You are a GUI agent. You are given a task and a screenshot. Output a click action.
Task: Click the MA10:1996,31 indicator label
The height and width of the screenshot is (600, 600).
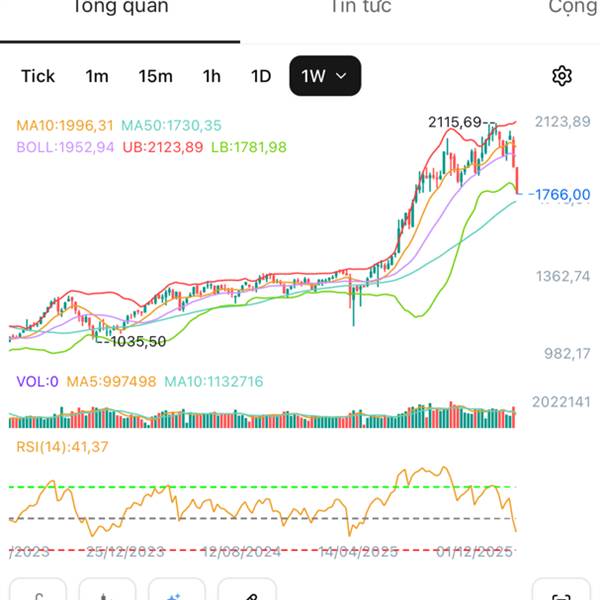(65, 126)
